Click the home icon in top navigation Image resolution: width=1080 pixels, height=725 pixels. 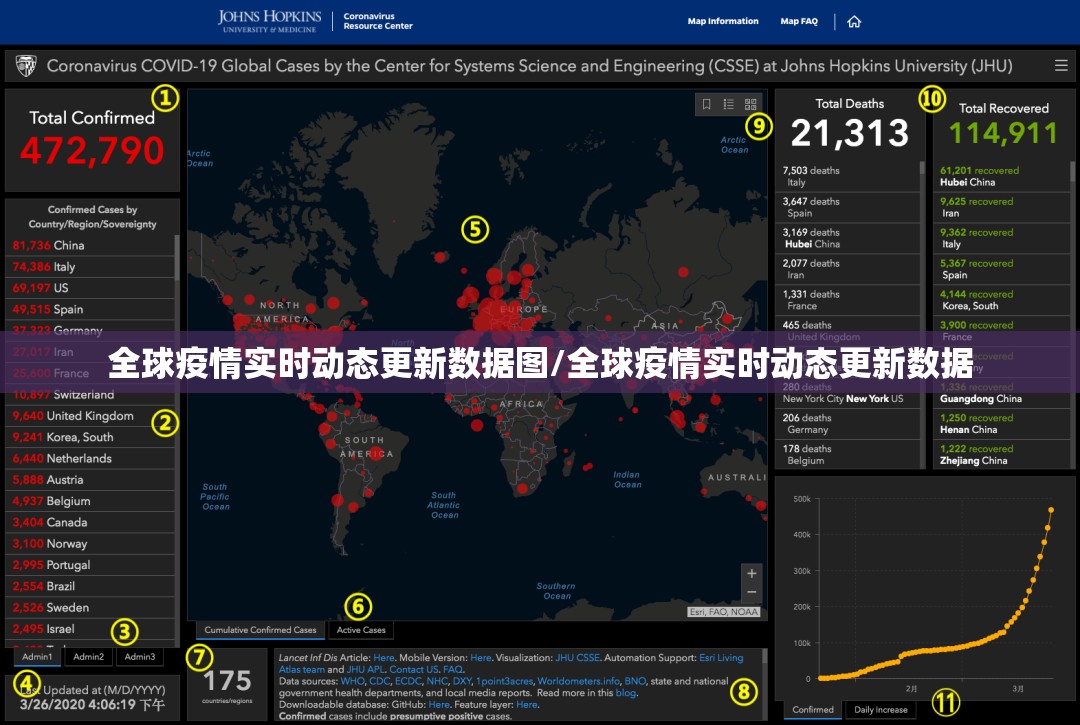point(853,21)
